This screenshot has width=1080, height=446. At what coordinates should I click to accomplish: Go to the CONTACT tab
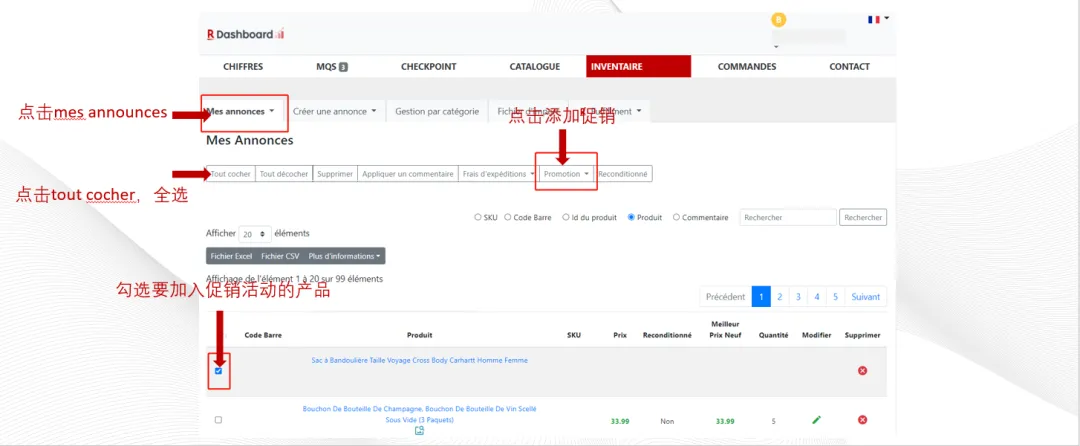849,67
